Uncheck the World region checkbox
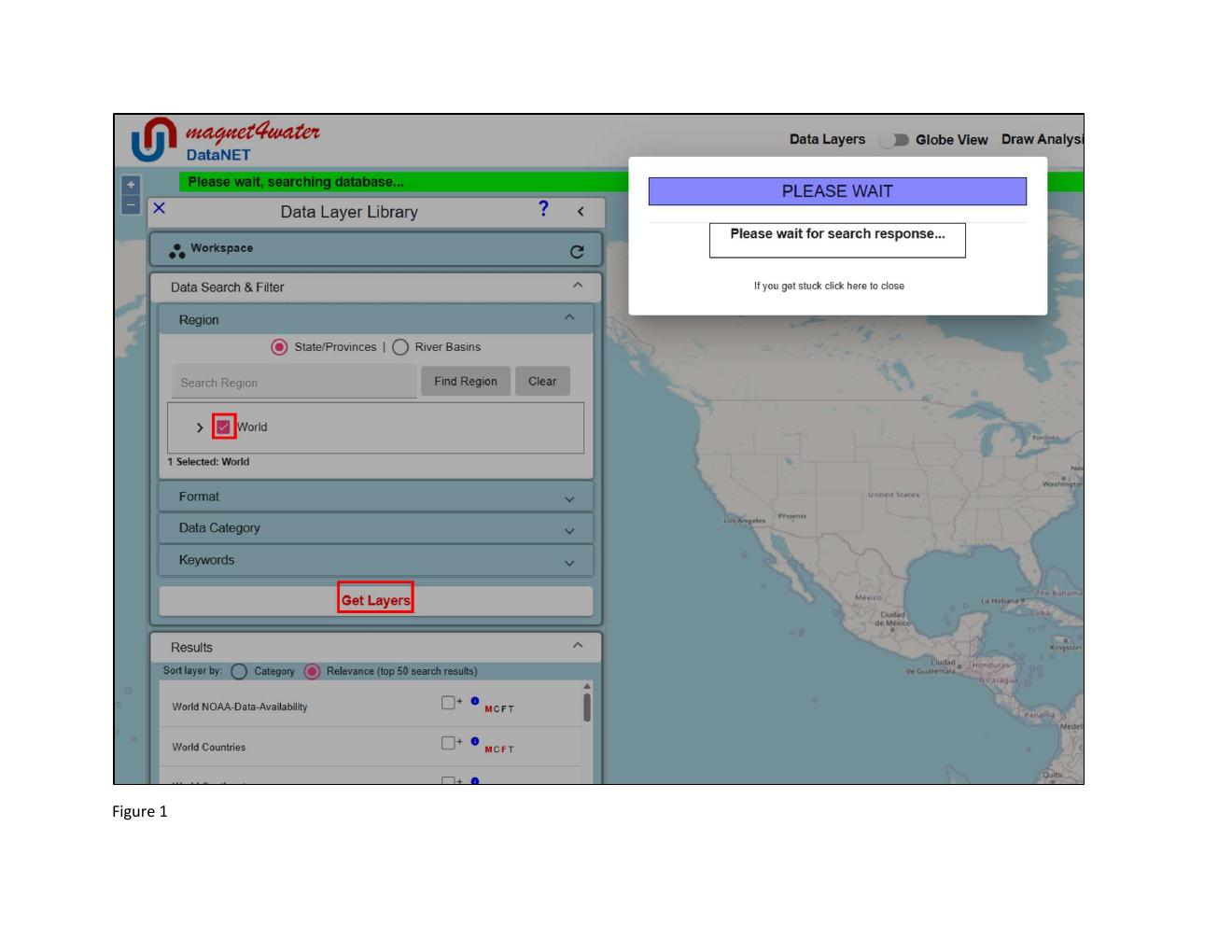Screen dimensions: 1232x952 [223, 427]
